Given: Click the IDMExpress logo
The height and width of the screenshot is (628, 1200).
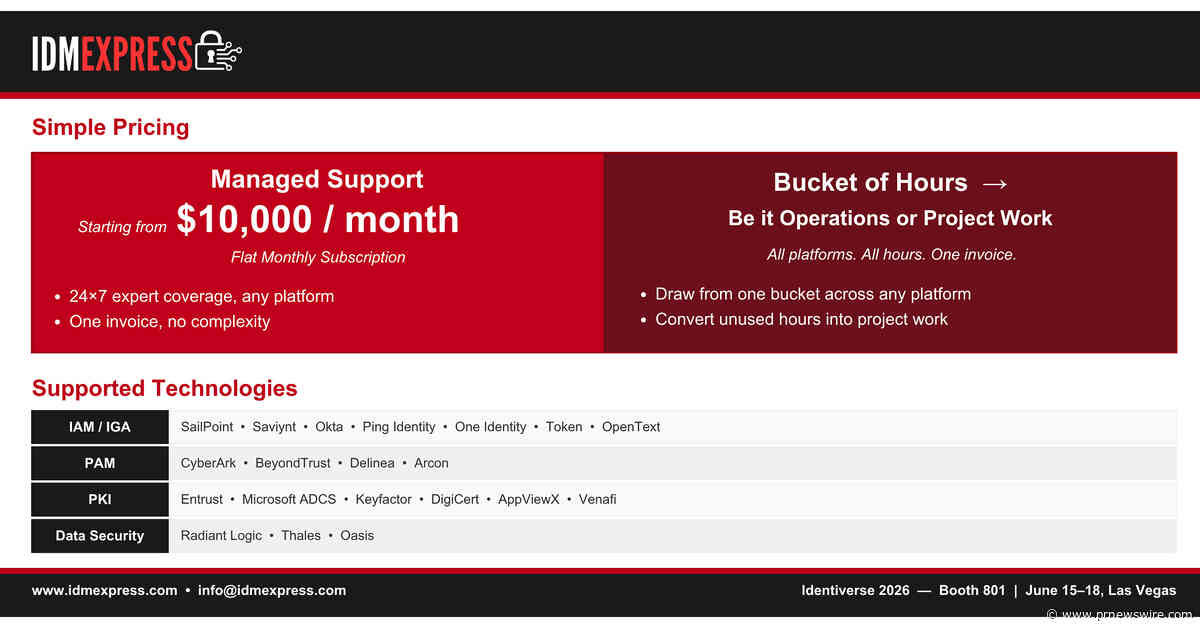Looking at the screenshot, I should pos(137,52).
